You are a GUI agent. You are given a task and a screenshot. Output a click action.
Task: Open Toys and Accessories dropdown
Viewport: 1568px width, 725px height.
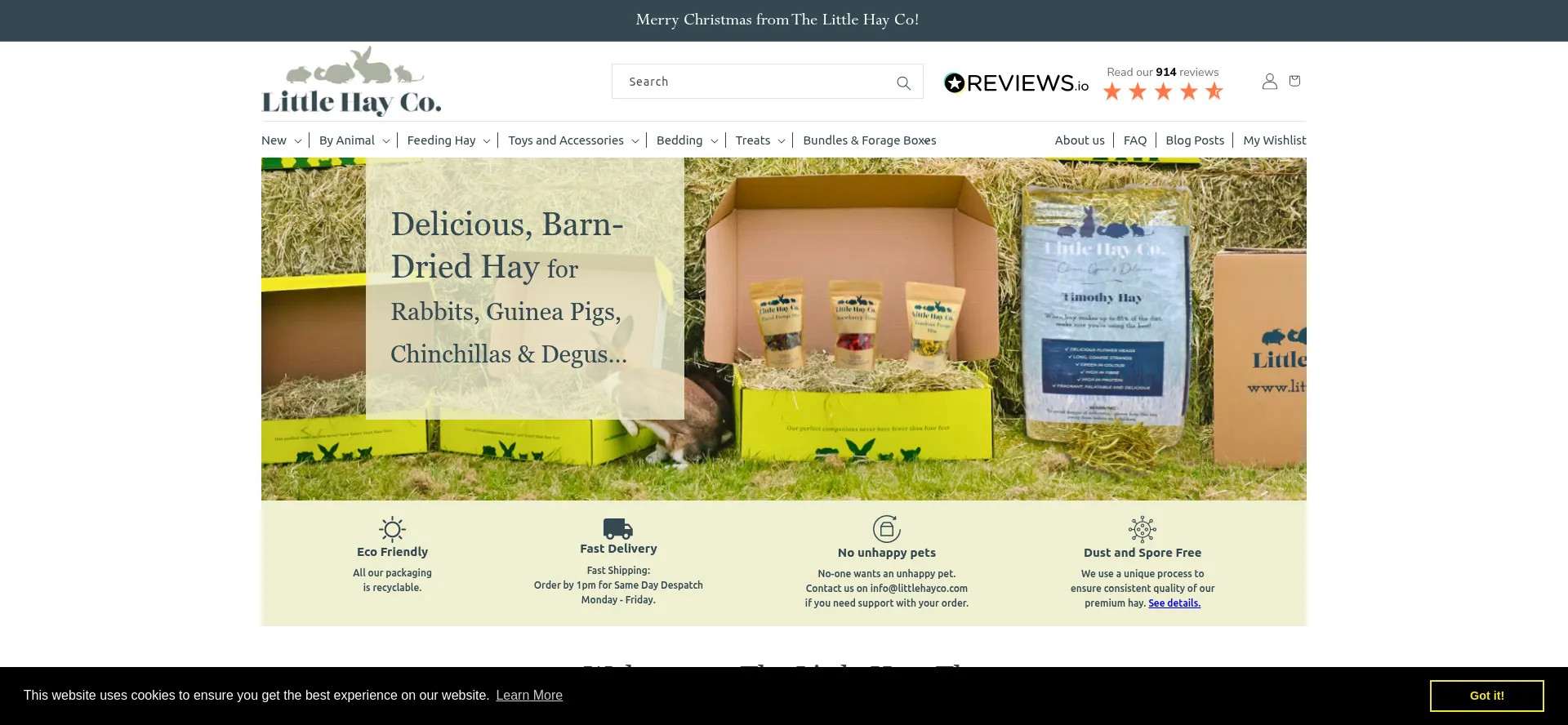pyautogui.click(x=573, y=140)
